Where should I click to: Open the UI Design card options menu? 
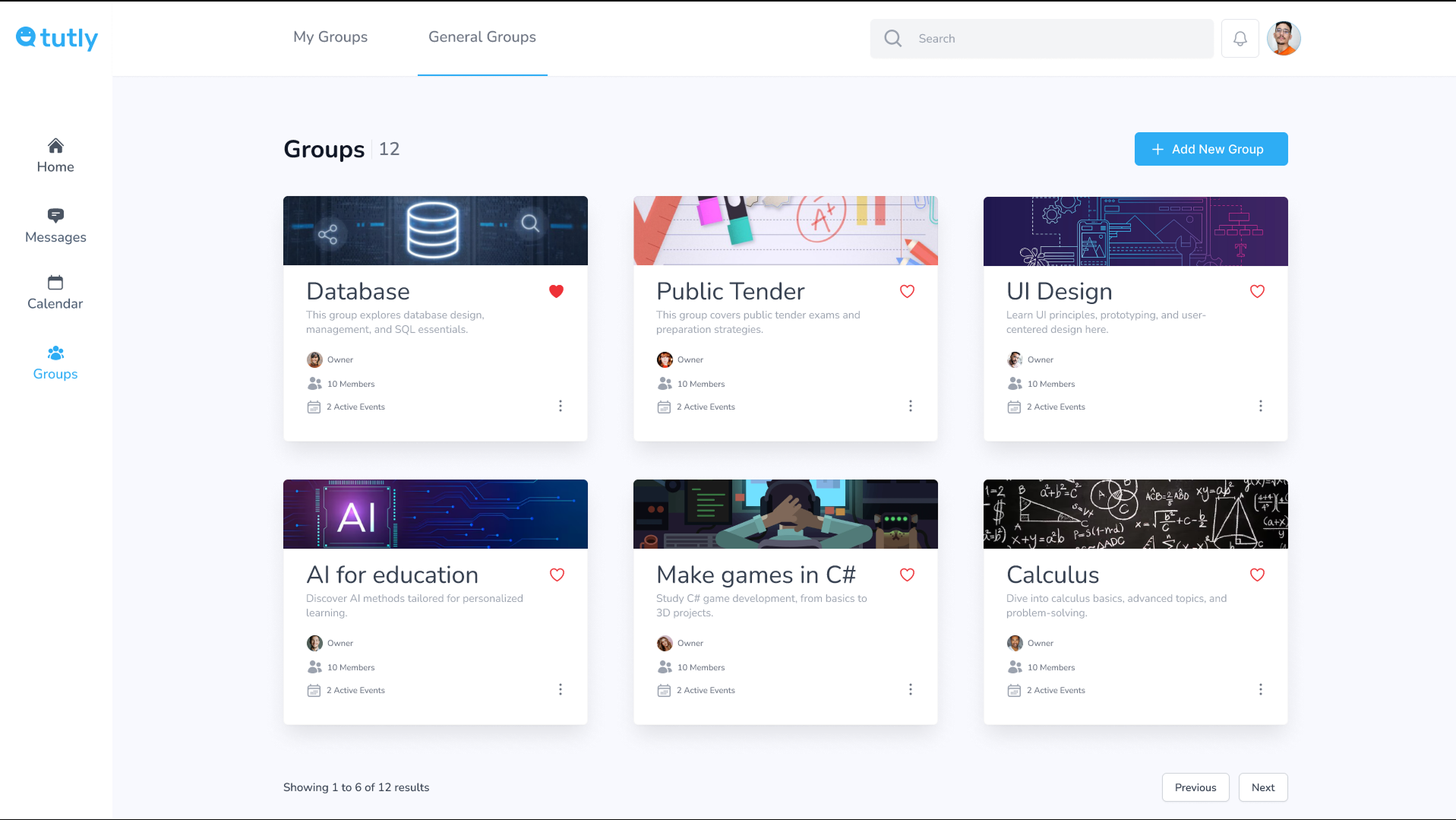tap(1260, 406)
